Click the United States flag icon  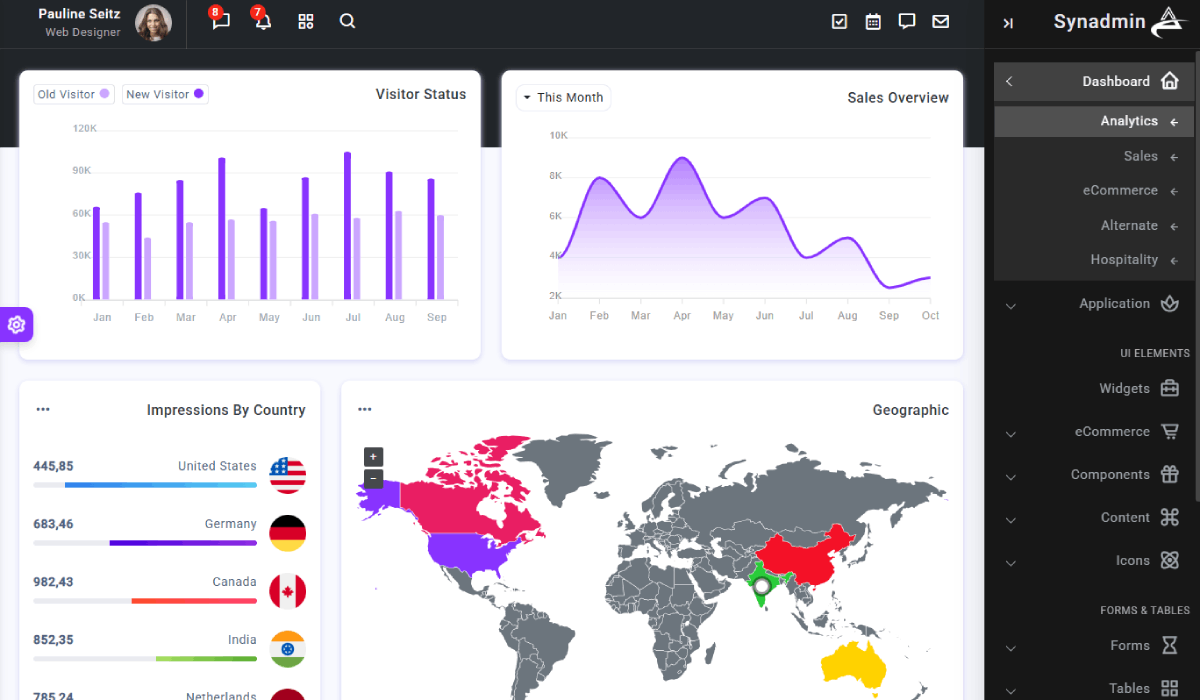288,475
